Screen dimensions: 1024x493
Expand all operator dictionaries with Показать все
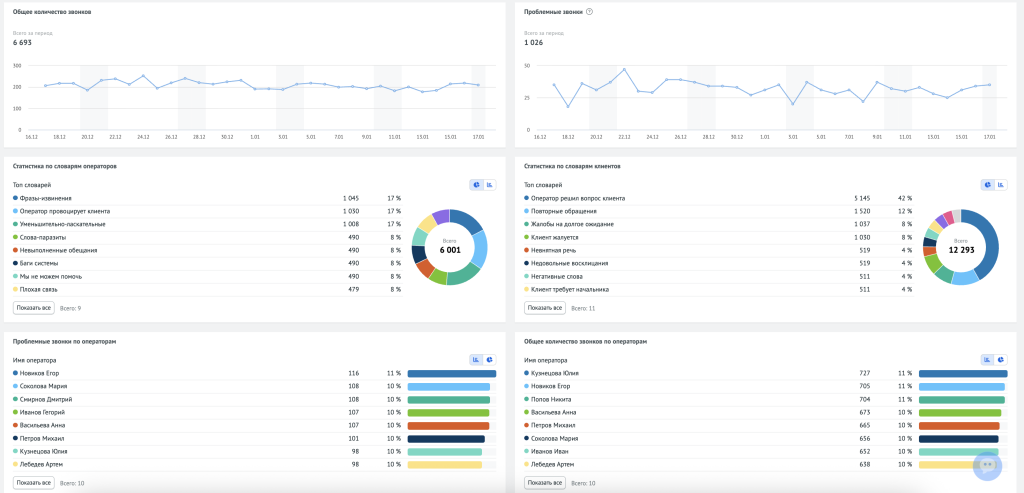click(33, 308)
